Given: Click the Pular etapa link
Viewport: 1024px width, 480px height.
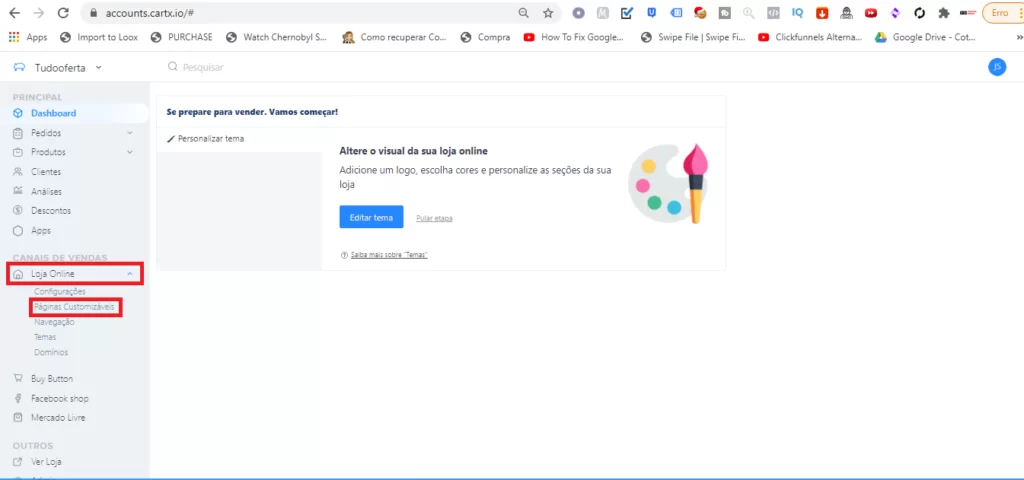Looking at the screenshot, I should 434,218.
